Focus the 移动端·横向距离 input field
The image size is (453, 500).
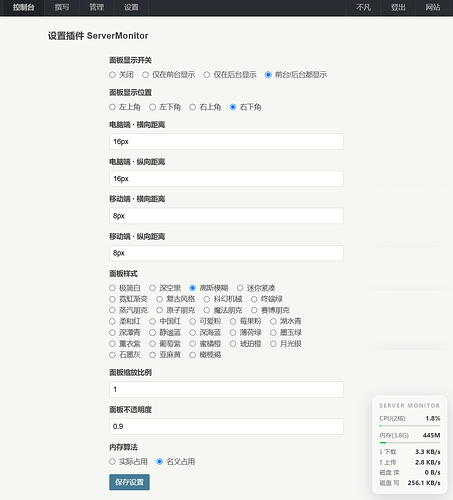point(226,216)
